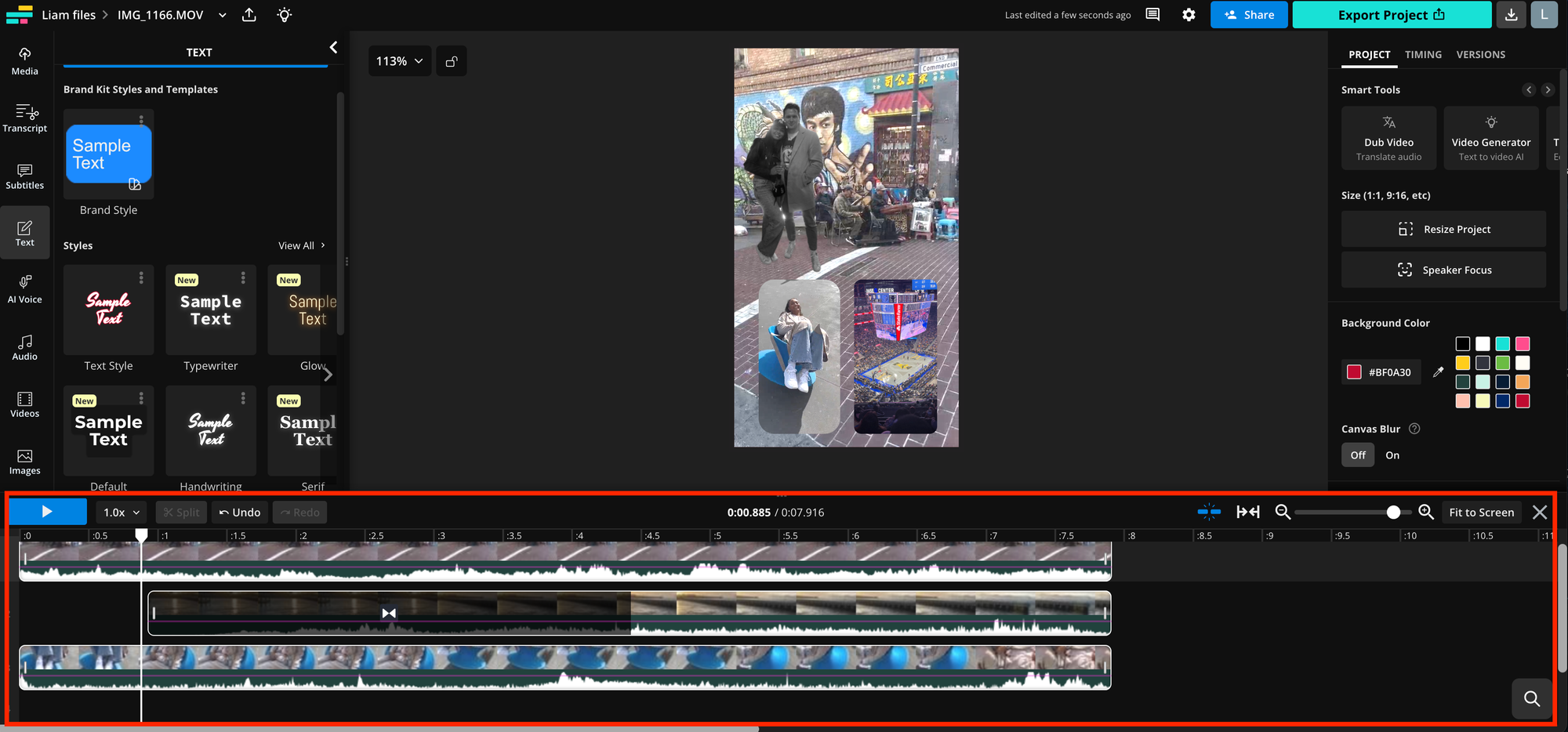The height and width of the screenshot is (732, 1568).
Task: Add the Brand Style sample text
Action: click(108, 154)
